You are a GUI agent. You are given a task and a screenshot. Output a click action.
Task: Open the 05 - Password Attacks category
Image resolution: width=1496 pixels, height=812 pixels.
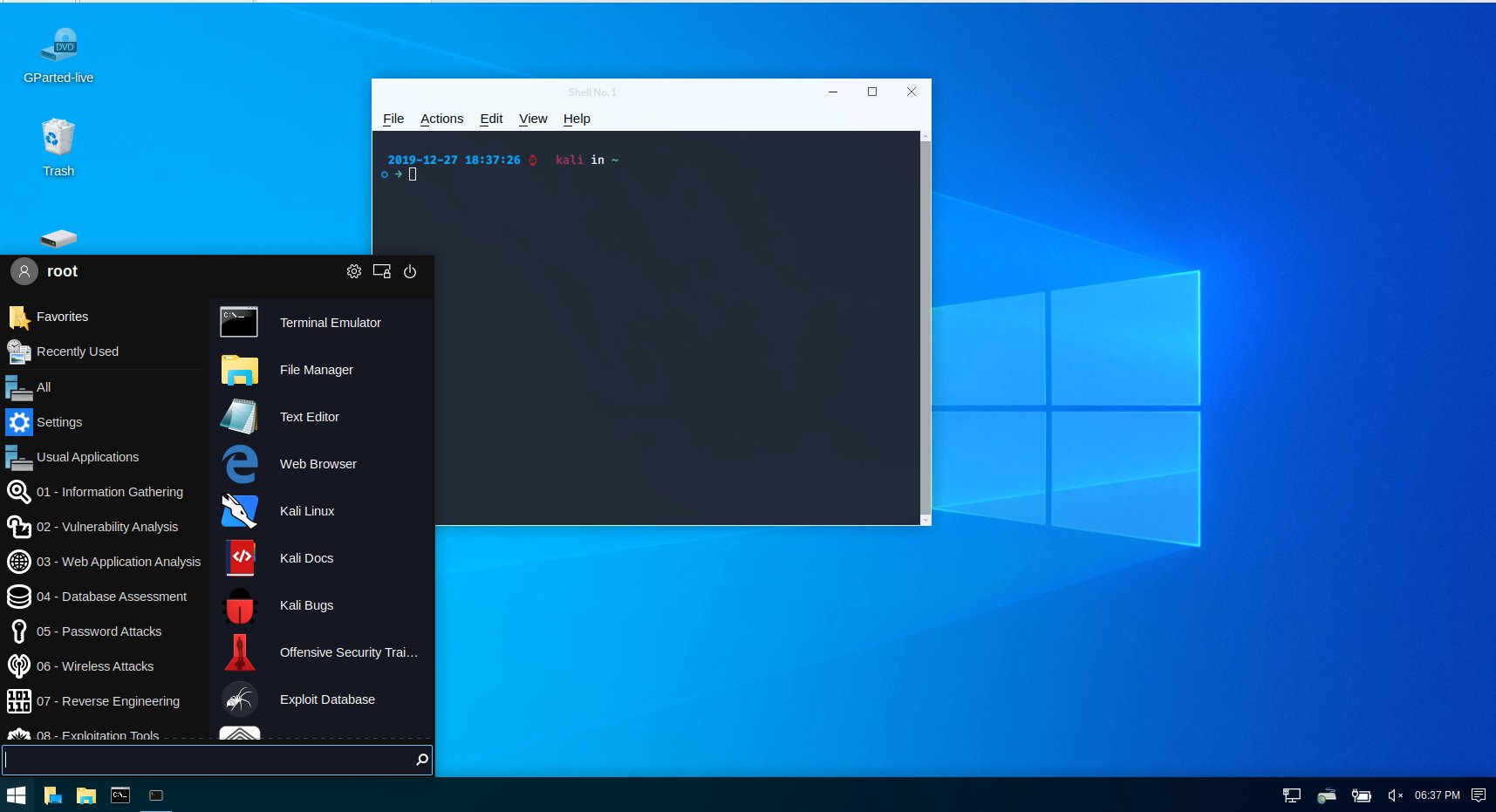coord(105,631)
